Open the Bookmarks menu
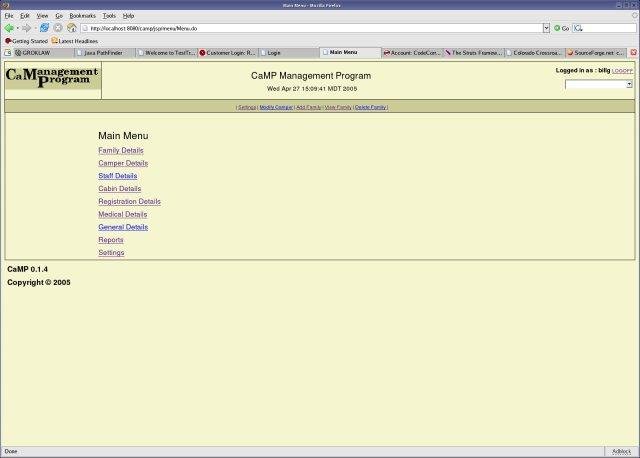 [x=82, y=16]
